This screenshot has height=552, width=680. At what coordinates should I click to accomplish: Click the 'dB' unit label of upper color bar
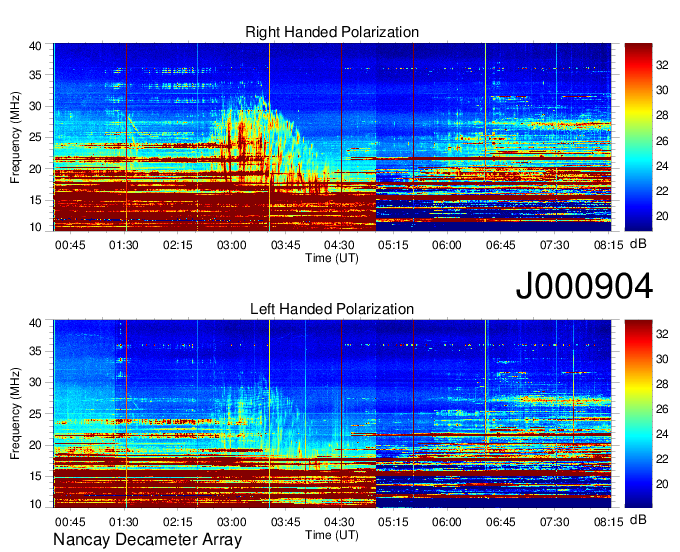coord(638,244)
